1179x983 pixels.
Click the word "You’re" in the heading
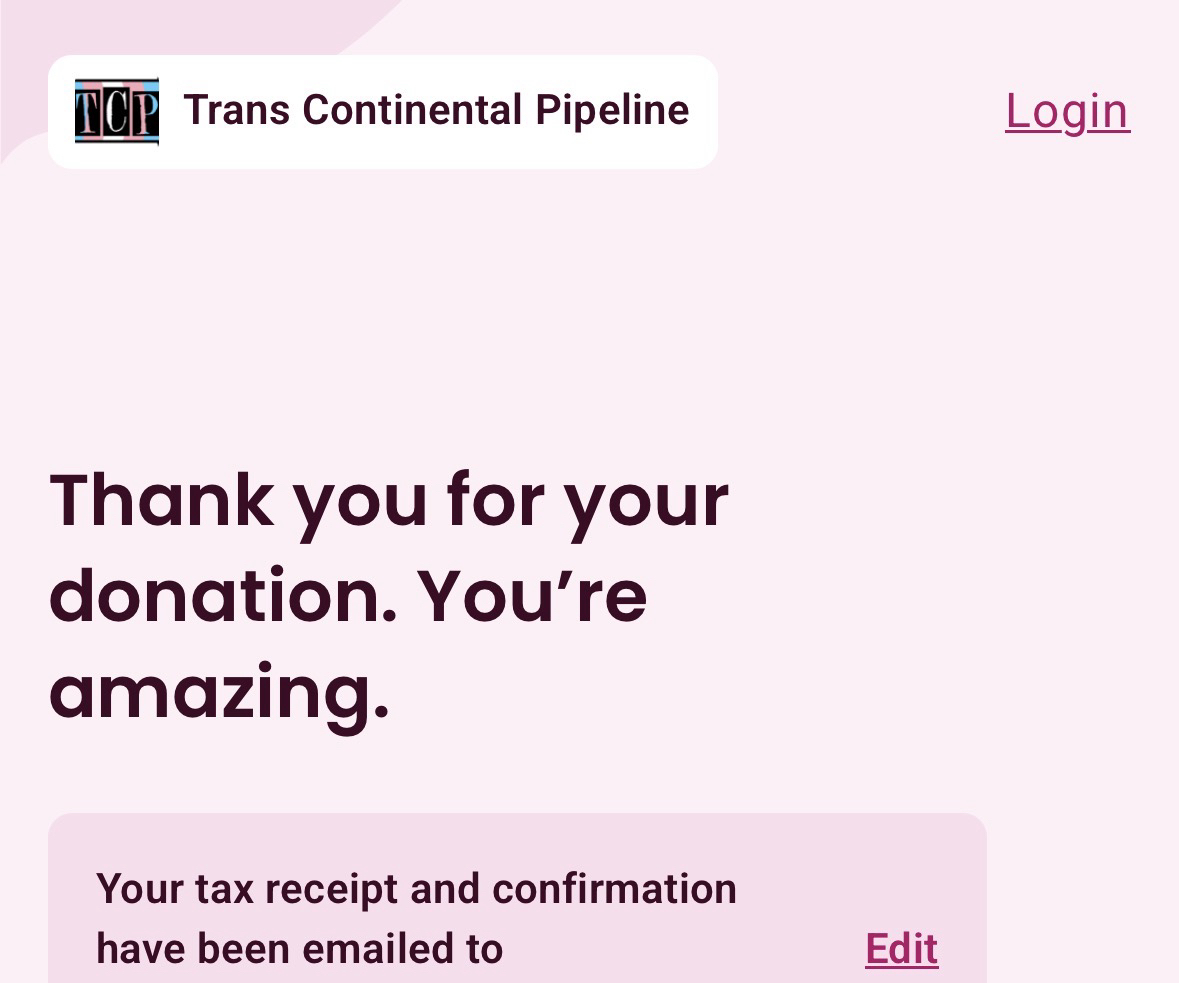point(532,595)
